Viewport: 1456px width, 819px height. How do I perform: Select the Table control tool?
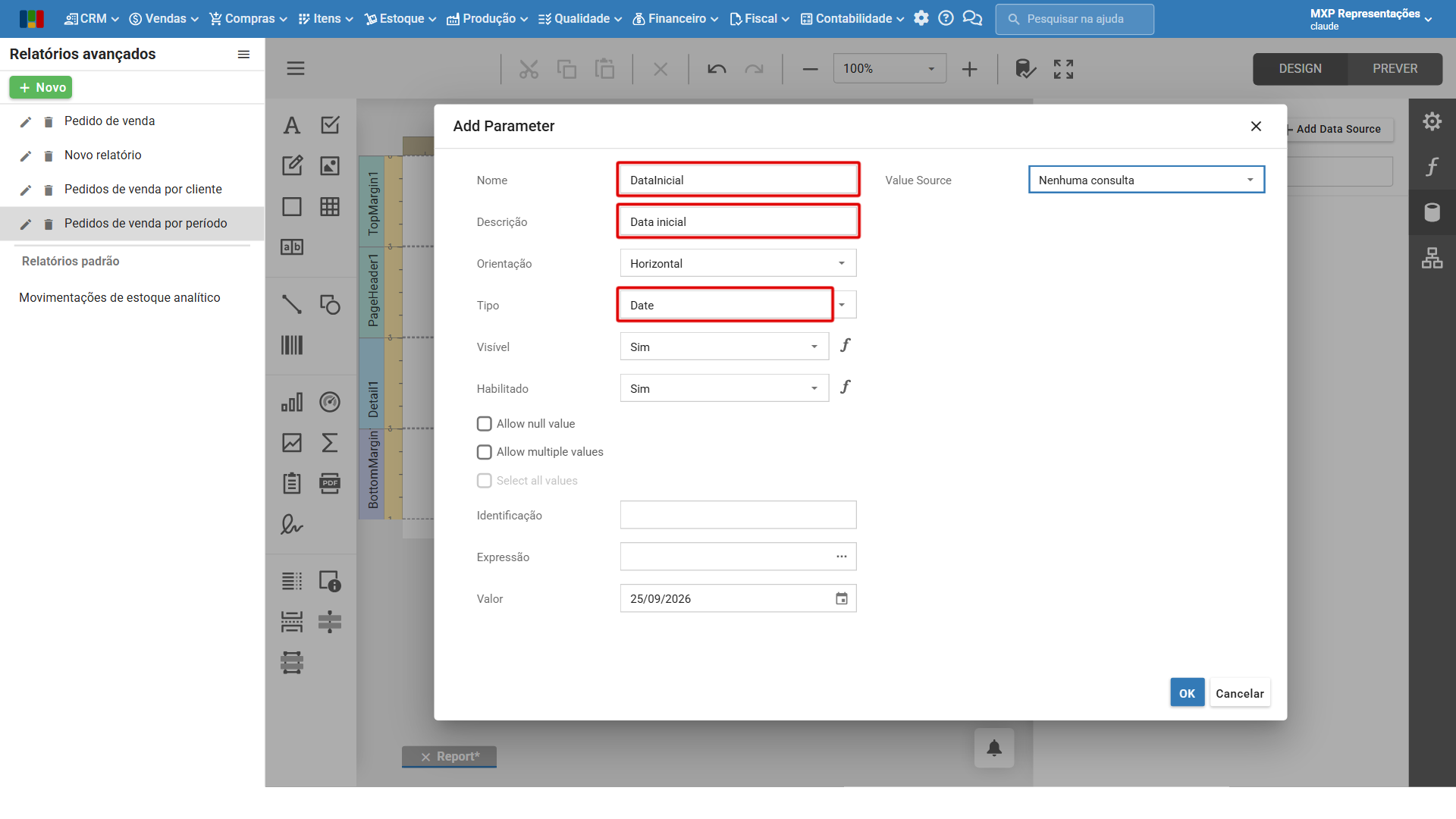click(330, 207)
